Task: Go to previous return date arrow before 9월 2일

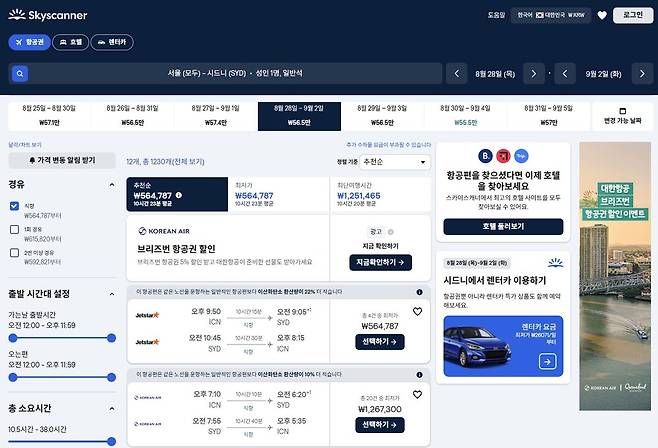Action: (565, 74)
